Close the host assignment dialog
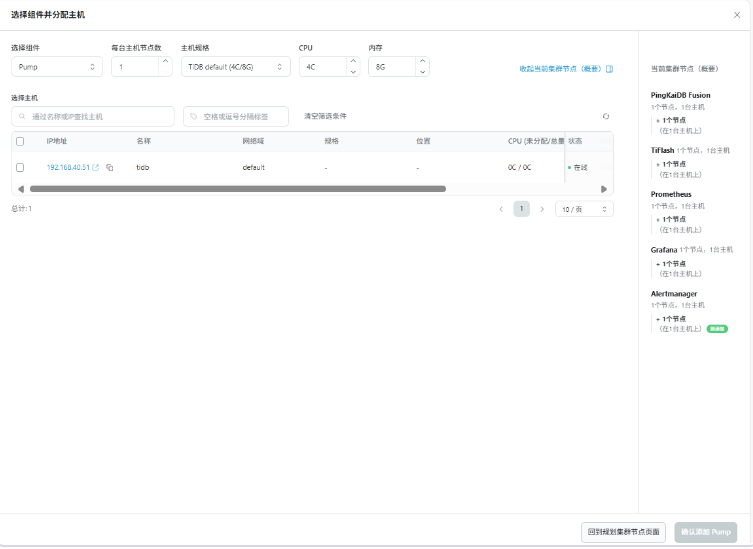The width and height of the screenshot is (753, 549). pos(737,15)
